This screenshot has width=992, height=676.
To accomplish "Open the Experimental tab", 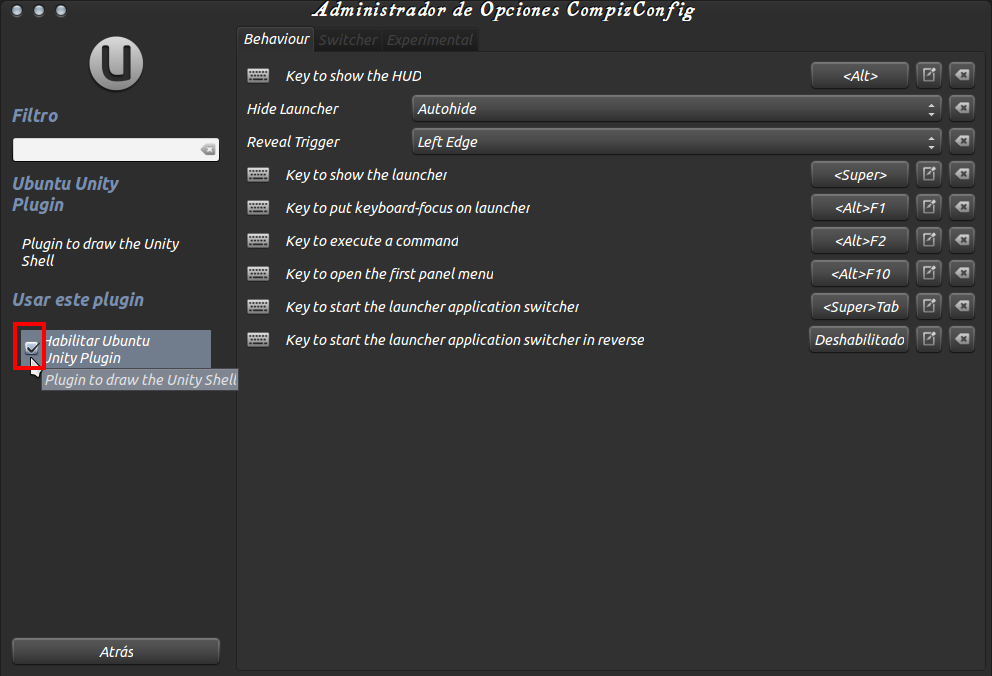I will tap(429, 39).
